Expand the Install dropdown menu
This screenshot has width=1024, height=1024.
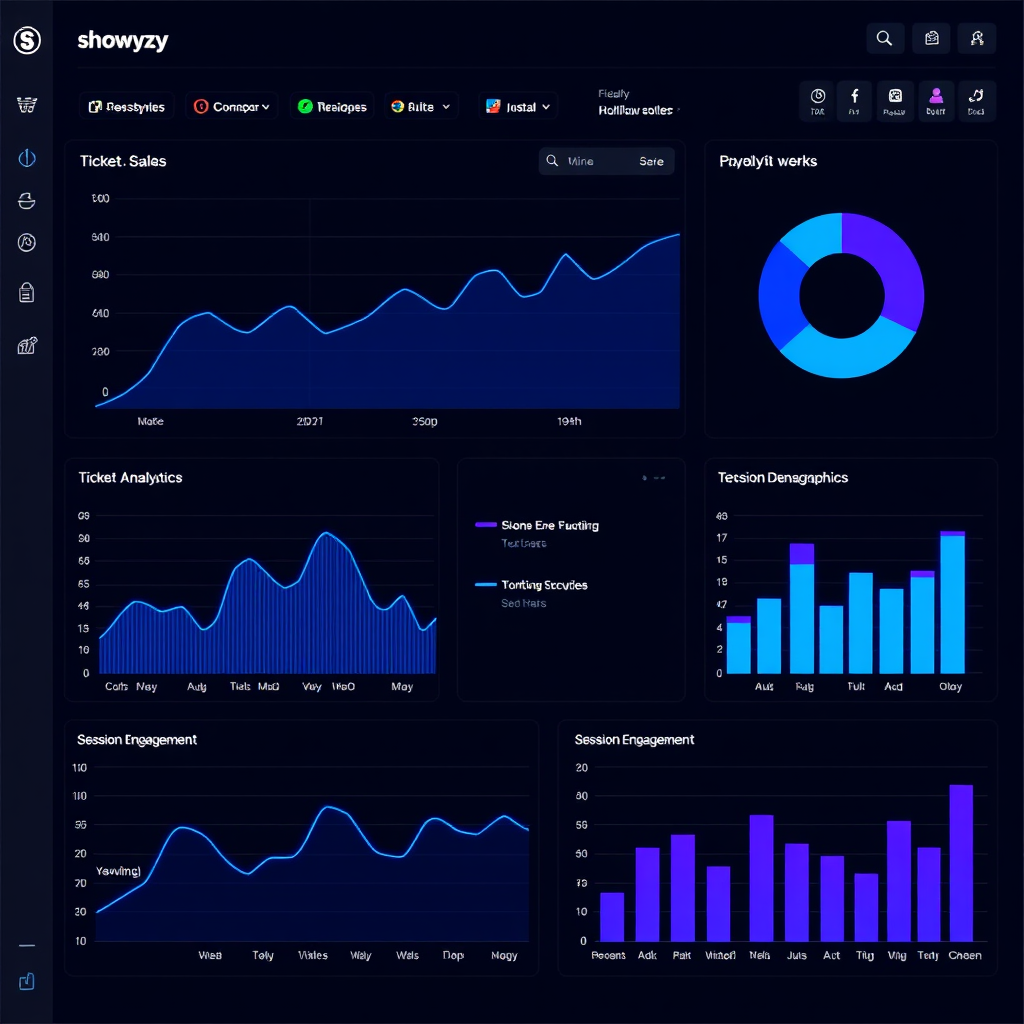coord(517,105)
